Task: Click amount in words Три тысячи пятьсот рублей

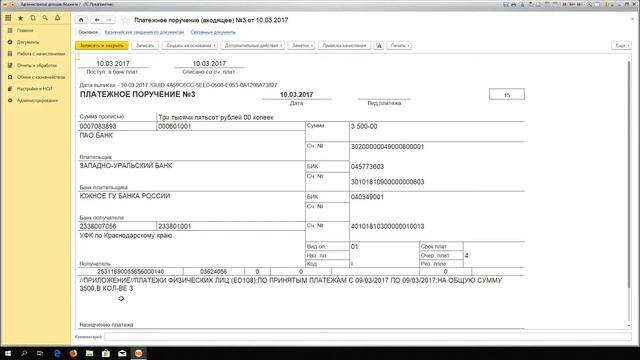Action: click(216, 117)
